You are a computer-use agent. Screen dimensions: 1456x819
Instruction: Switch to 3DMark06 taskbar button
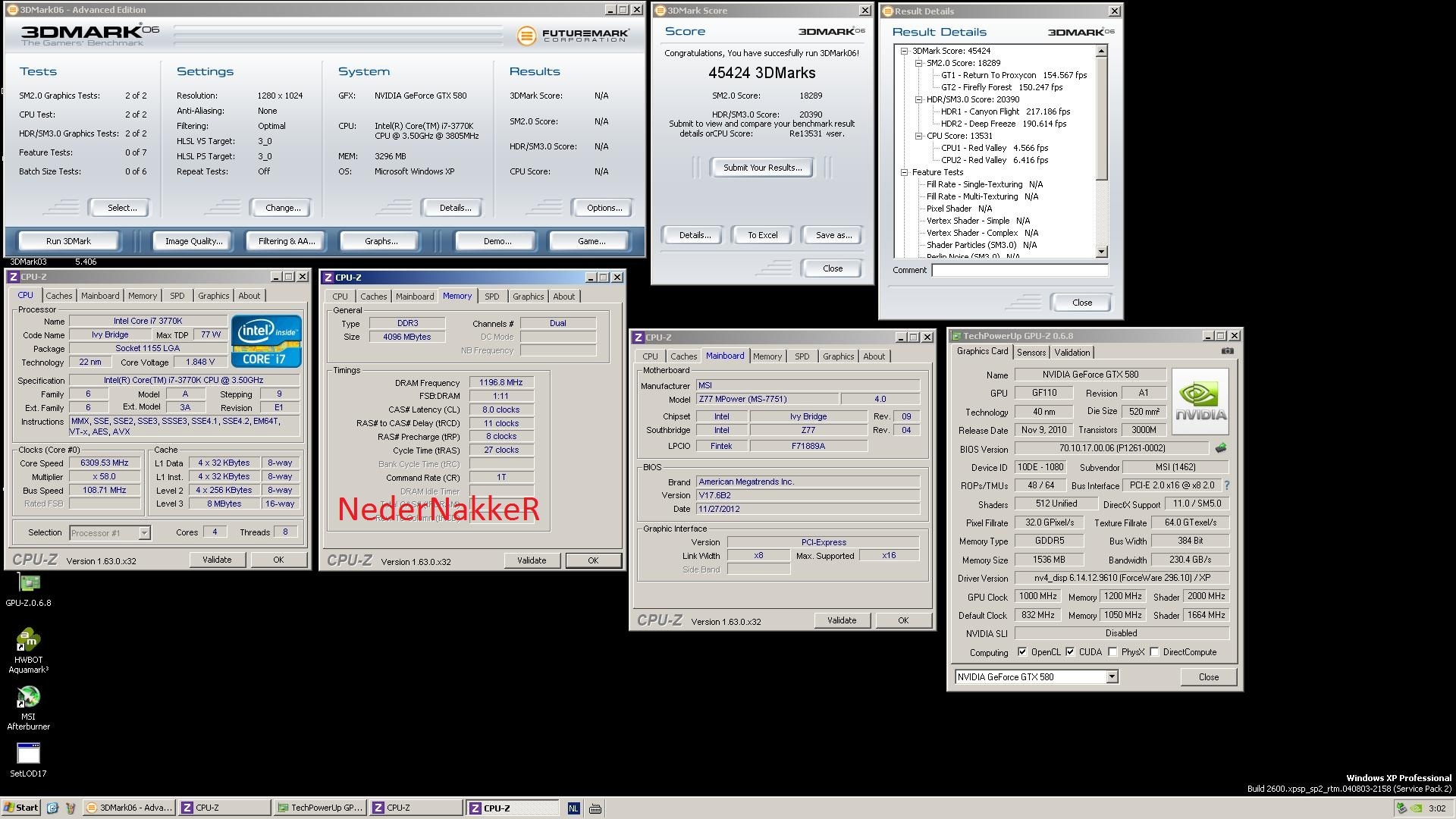[x=129, y=808]
